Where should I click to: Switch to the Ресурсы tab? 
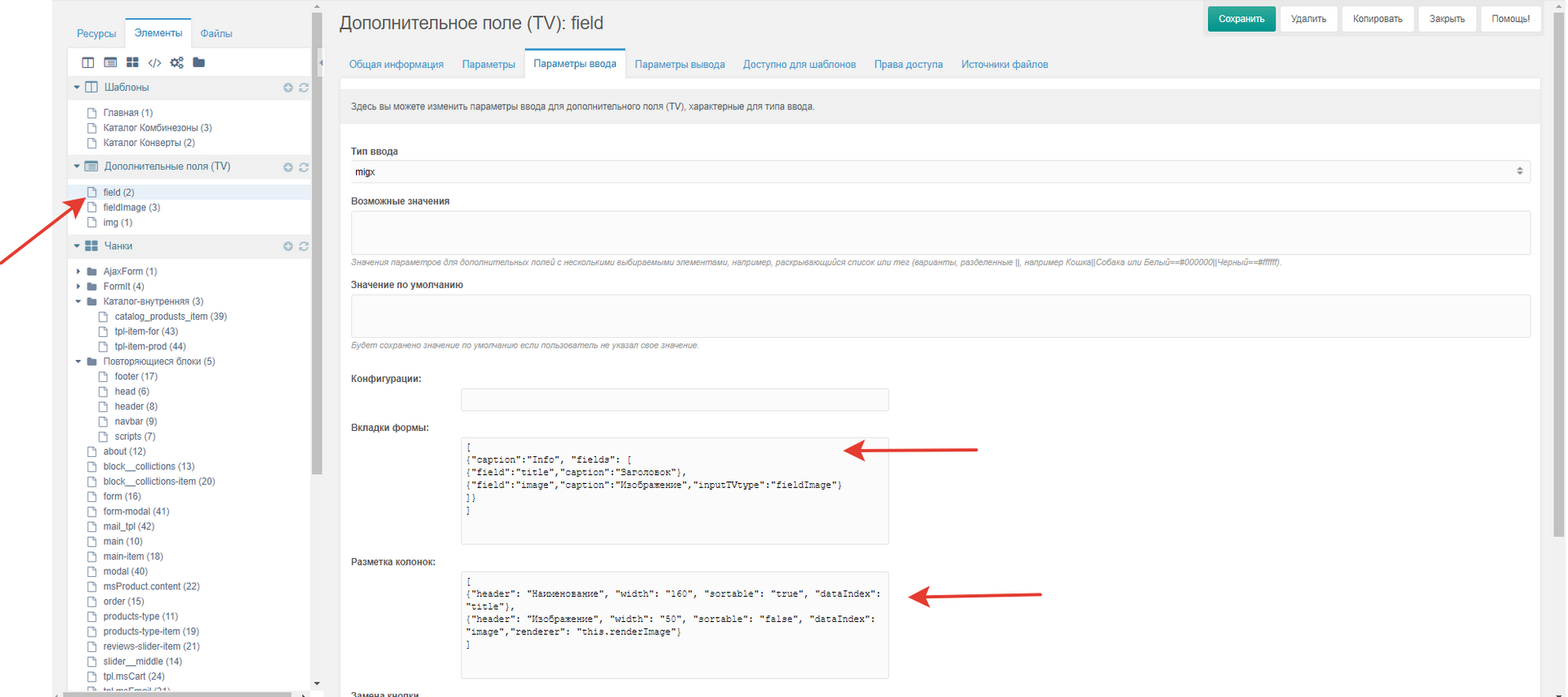click(96, 33)
